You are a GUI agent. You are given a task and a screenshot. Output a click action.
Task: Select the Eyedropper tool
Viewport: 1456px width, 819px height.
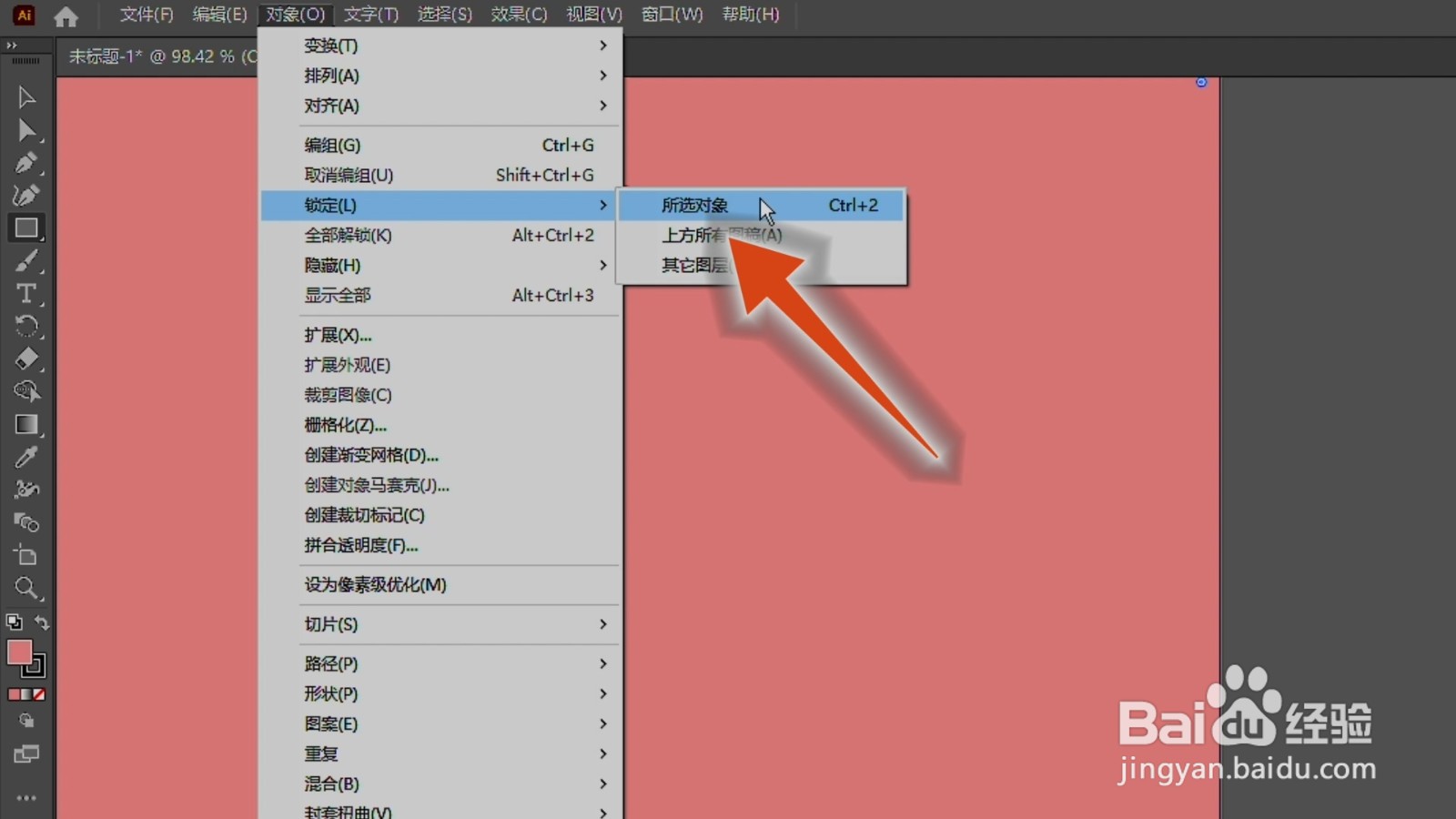(26, 458)
